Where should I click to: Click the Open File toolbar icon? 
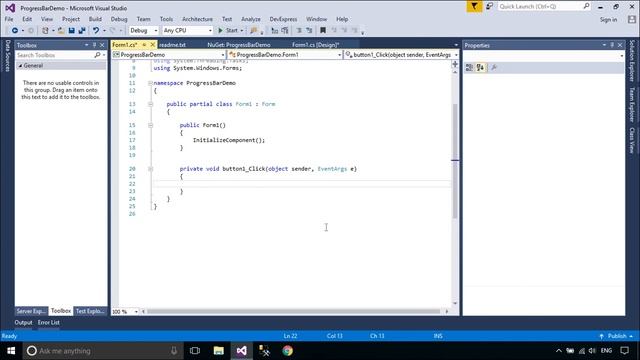click(61, 31)
